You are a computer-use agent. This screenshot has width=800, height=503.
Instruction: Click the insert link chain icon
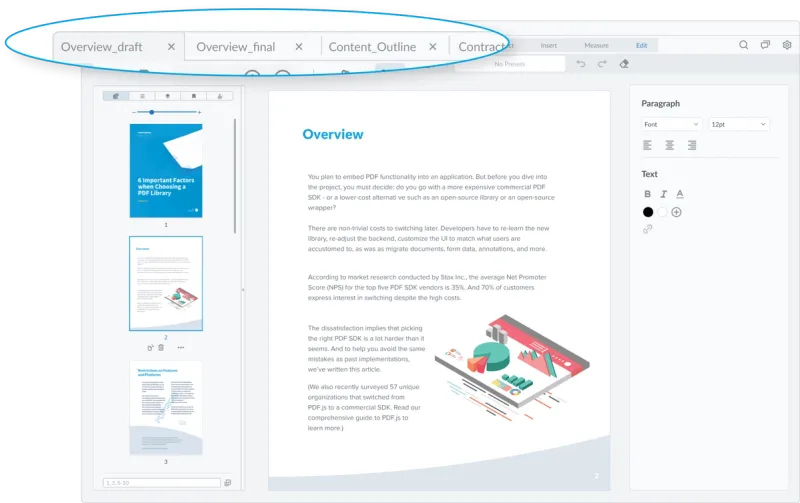[x=647, y=229]
